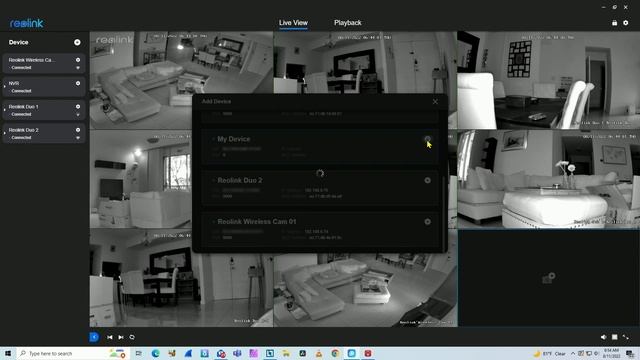The height and width of the screenshot is (360, 640).
Task: Toggle the volume speaker icon
Action: click(603, 337)
